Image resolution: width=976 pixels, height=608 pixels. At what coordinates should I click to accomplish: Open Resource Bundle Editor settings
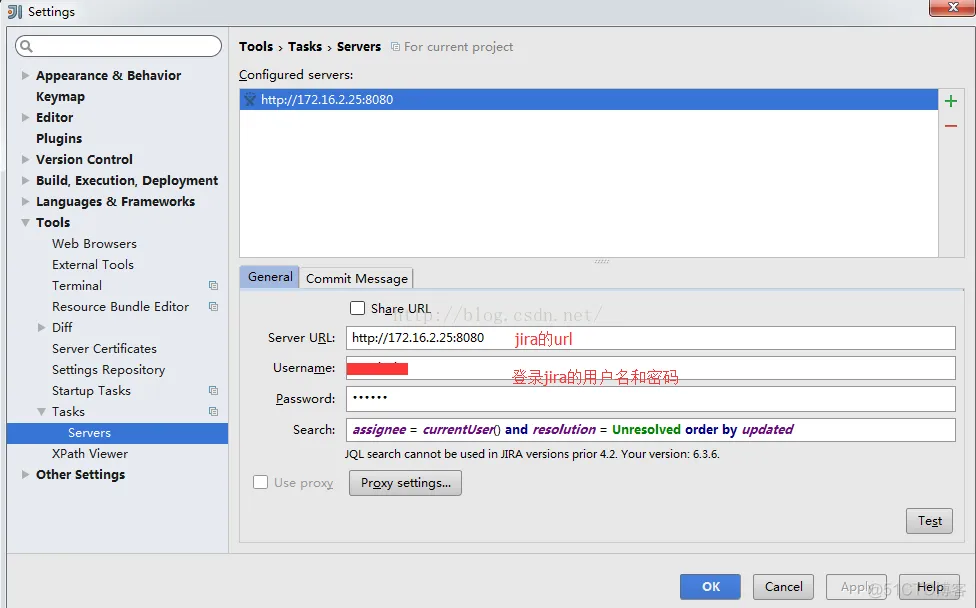click(120, 307)
